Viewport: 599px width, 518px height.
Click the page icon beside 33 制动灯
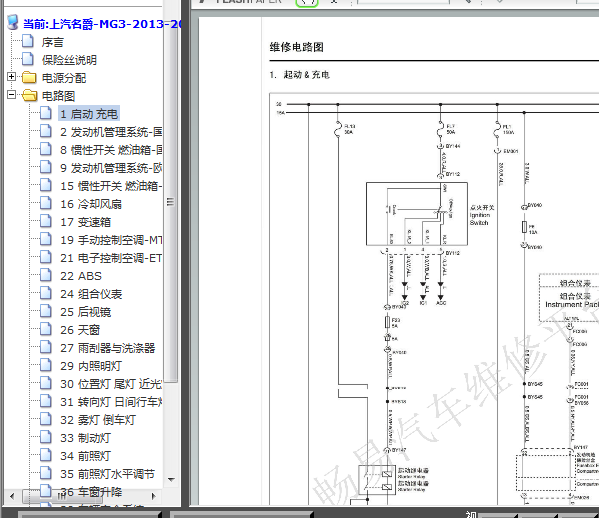click(x=46, y=437)
